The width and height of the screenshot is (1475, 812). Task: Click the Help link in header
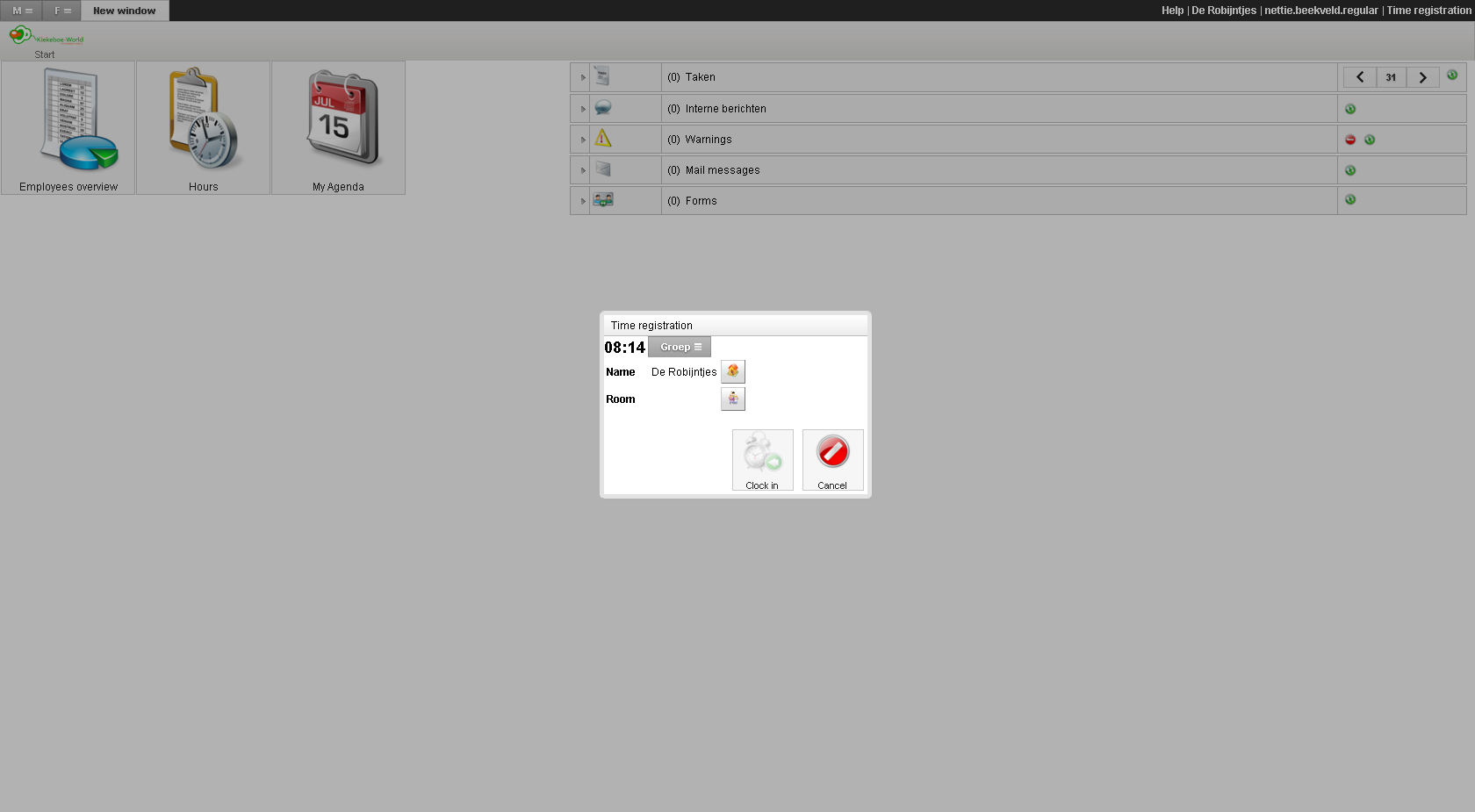click(1172, 11)
